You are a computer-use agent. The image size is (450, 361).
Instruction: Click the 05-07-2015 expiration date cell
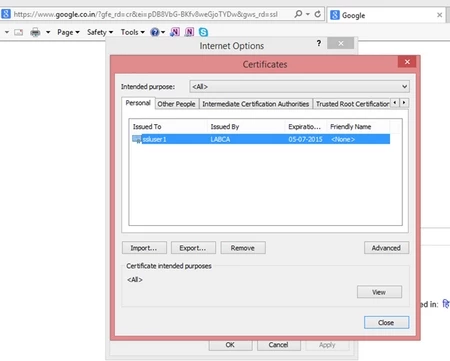305,139
